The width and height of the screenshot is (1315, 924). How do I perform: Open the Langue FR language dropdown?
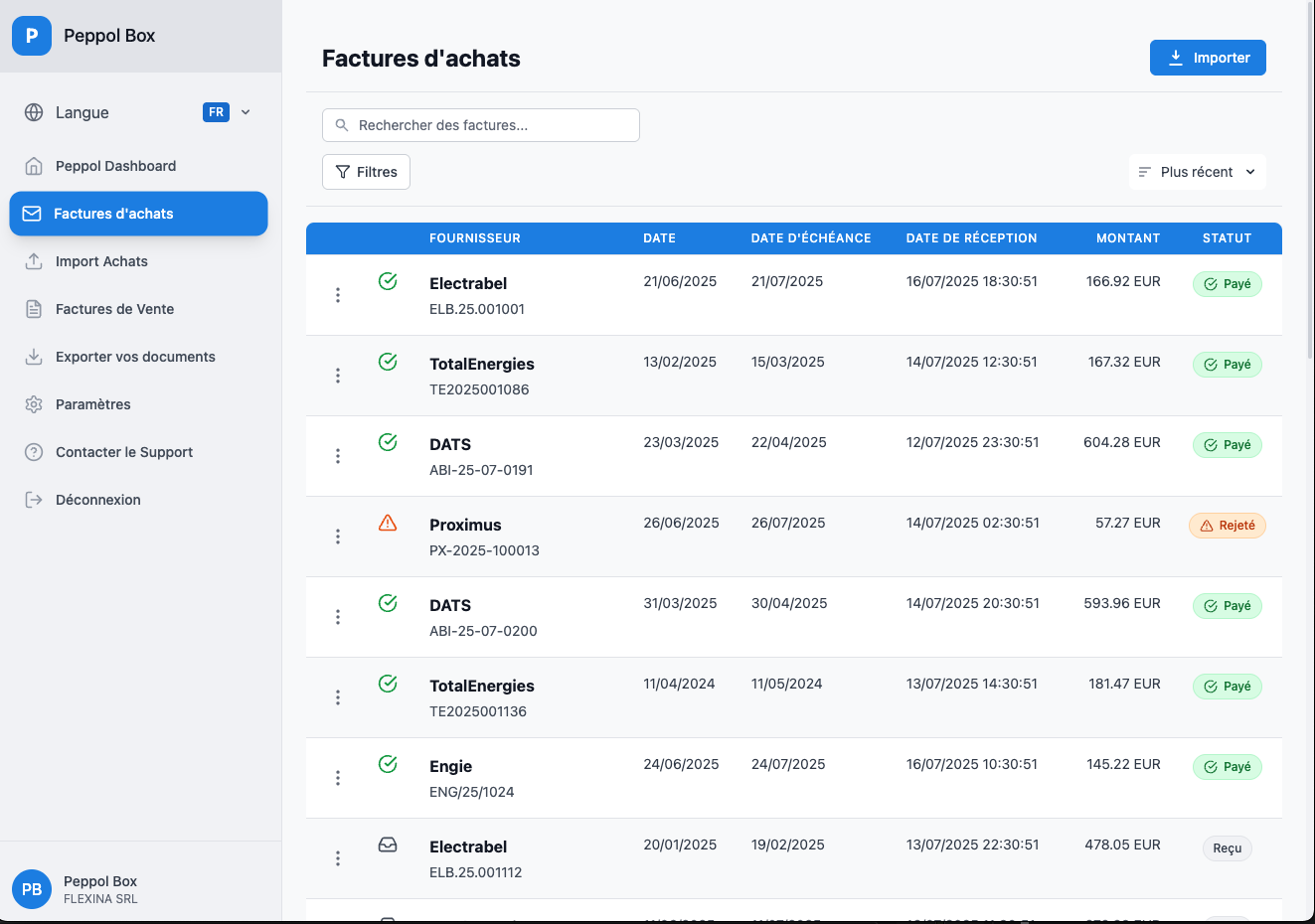227,112
